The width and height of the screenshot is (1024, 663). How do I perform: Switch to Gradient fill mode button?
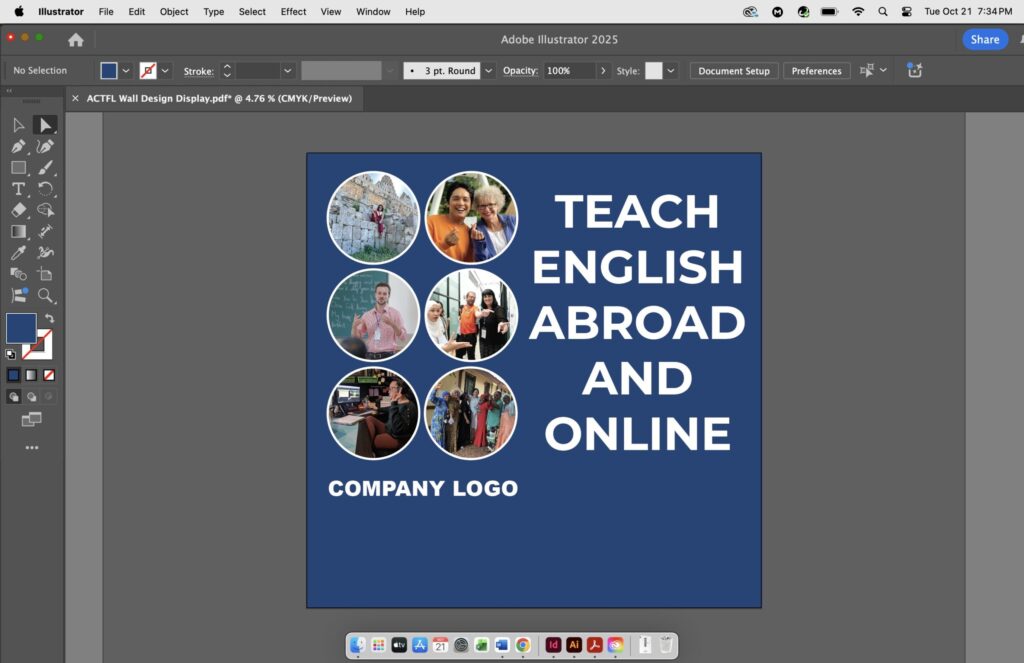point(31,375)
